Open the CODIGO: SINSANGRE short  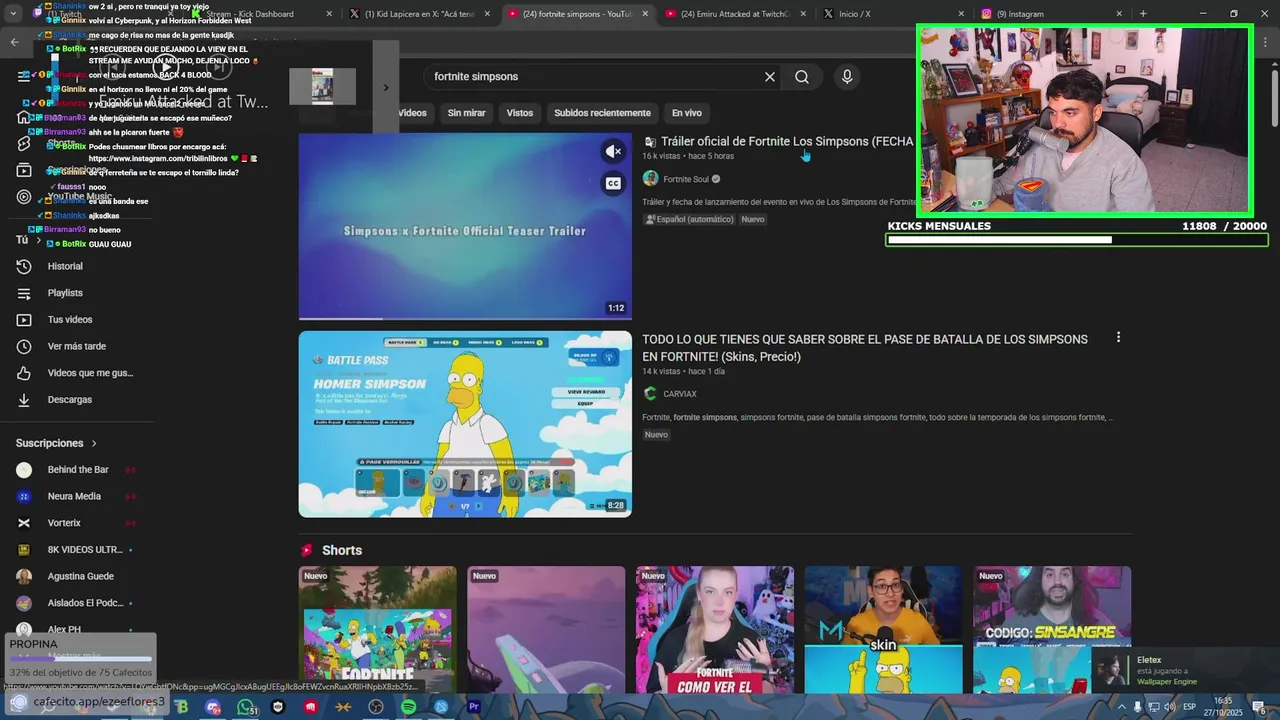(1052, 630)
